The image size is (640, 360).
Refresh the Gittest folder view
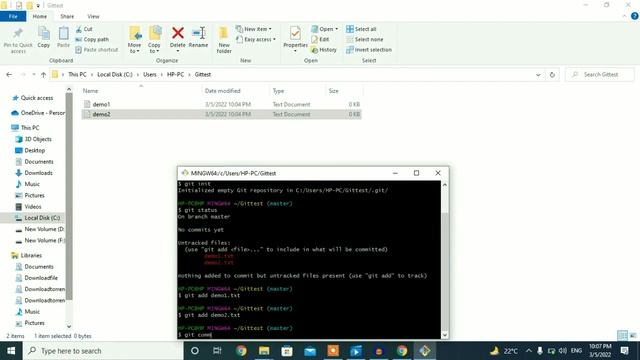pyautogui.click(x=552, y=75)
